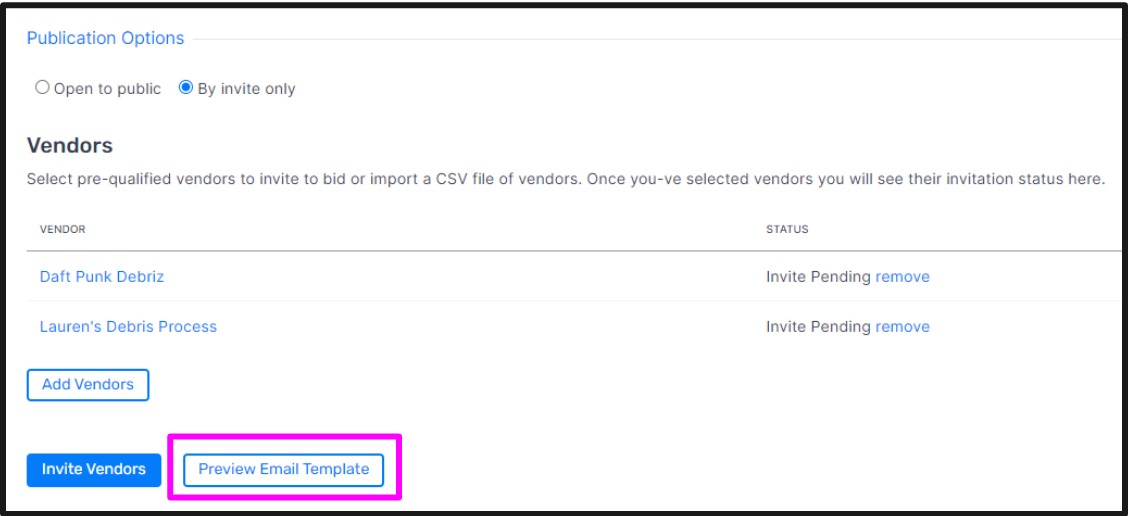Click the vendor selection description paragraph

click(x=565, y=179)
